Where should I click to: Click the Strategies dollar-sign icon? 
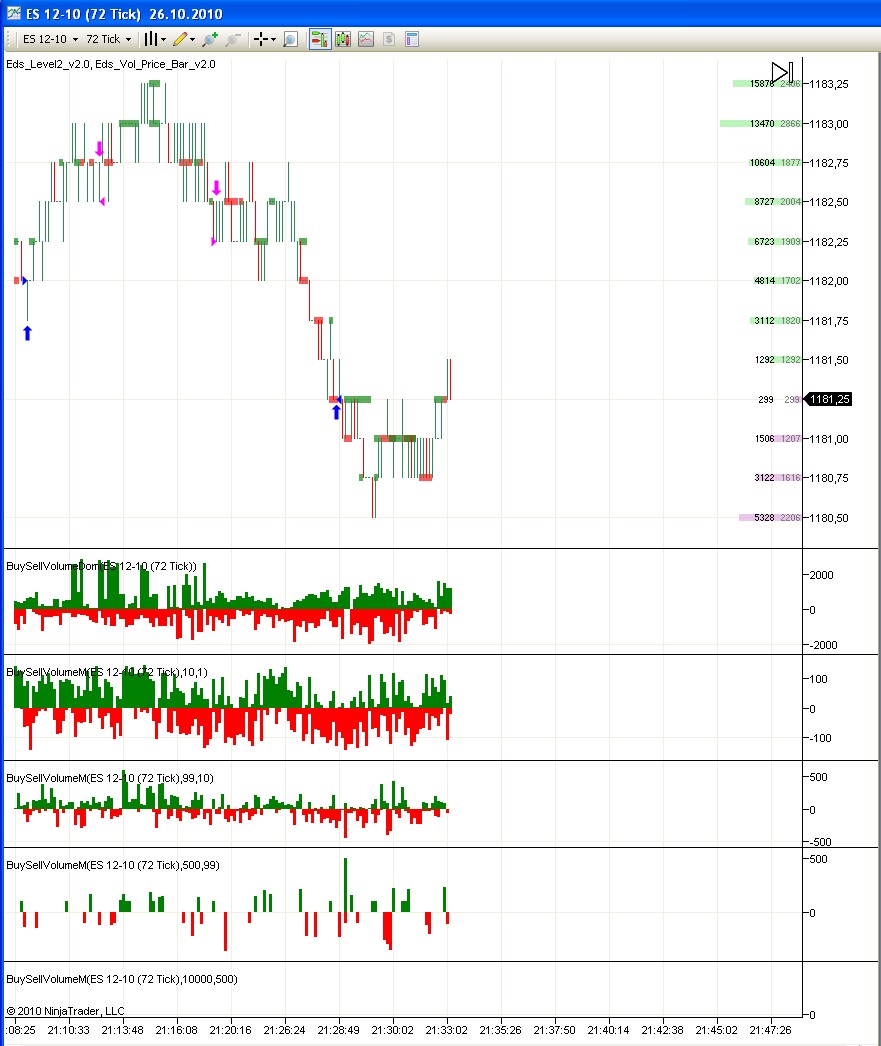pyautogui.click(x=389, y=39)
